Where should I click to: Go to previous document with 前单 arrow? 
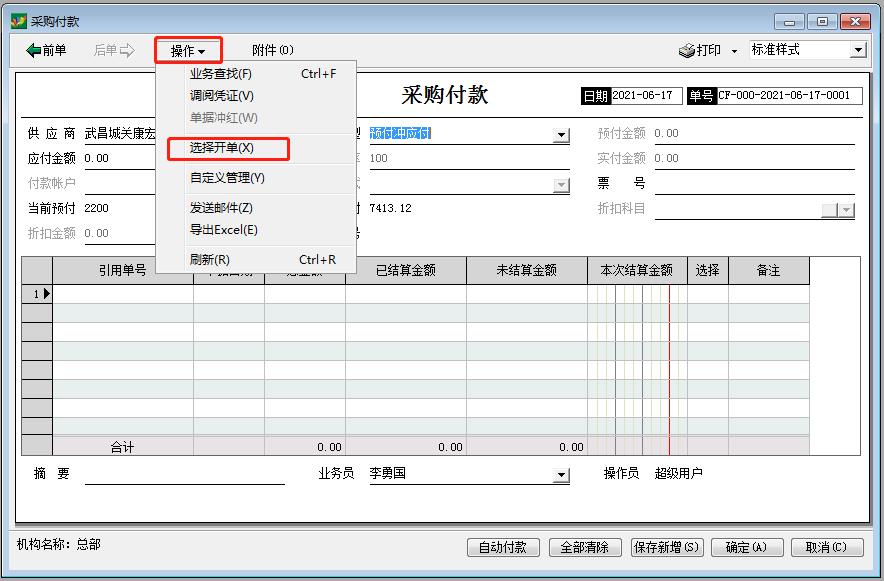(46, 50)
